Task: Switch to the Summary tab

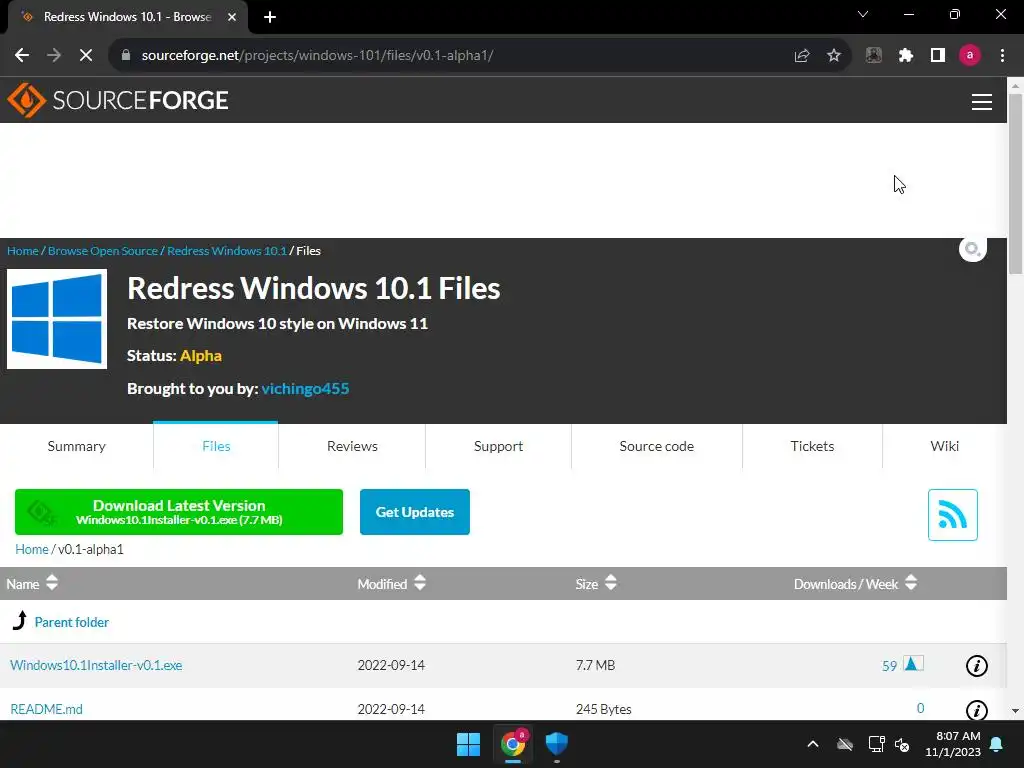Action: [76, 446]
